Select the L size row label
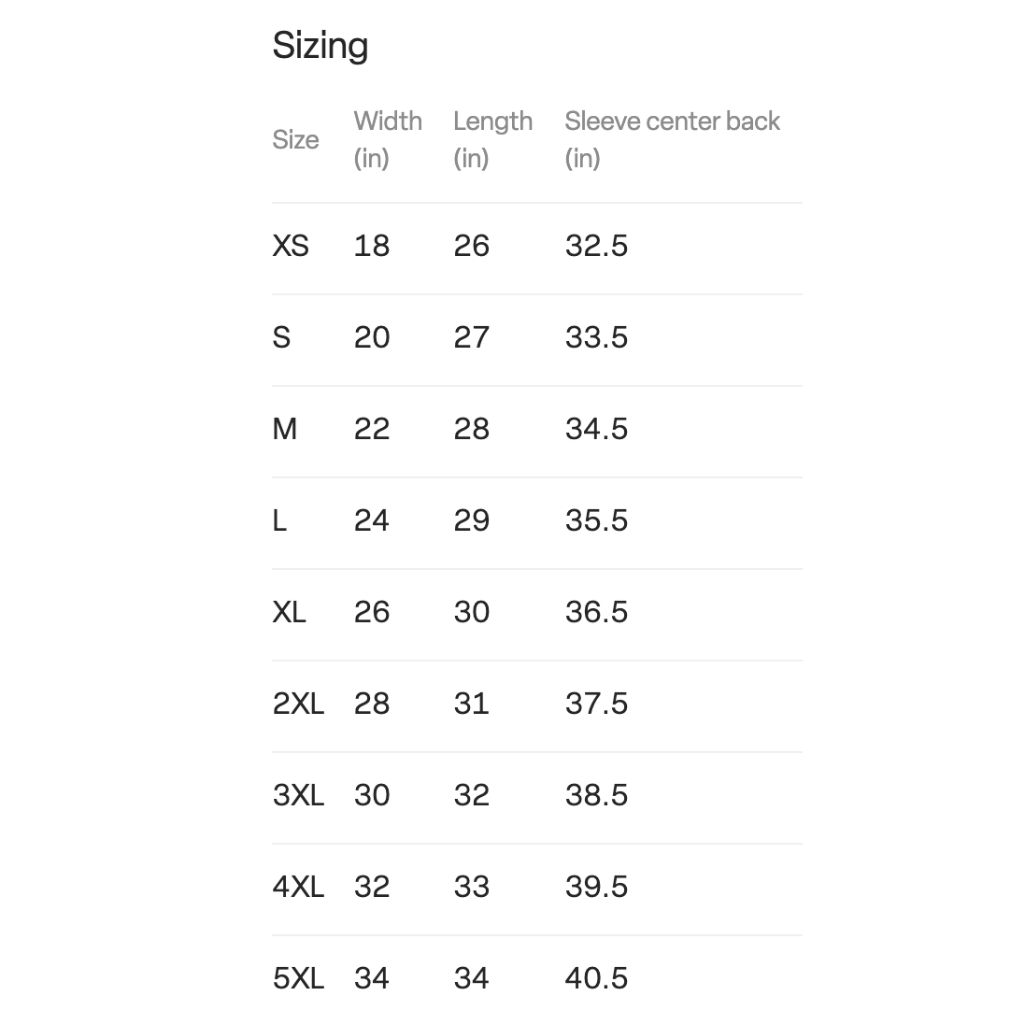This screenshot has height=1024, width=1024. [280, 521]
